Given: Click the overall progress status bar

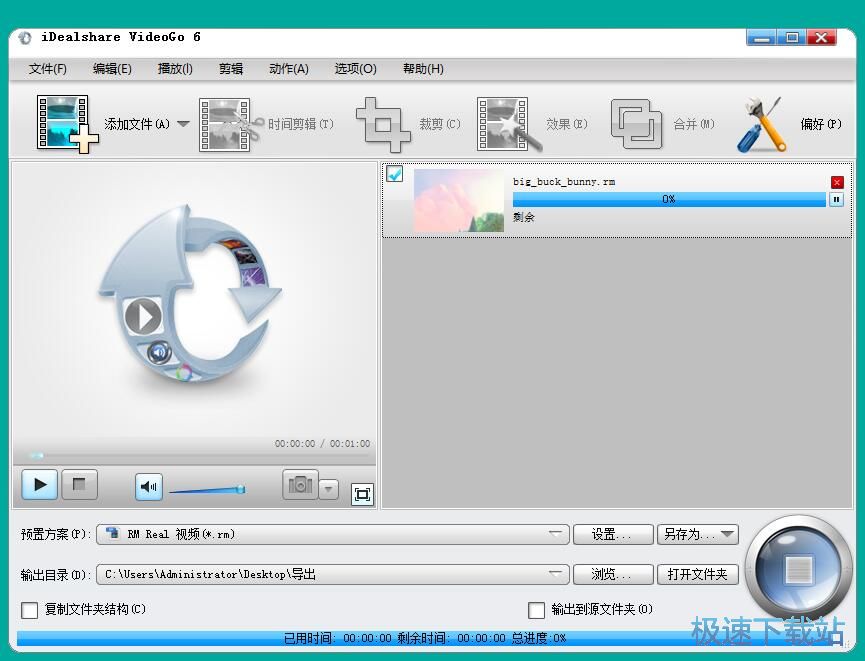Looking at the screenshot, I should tap(425, 638).
